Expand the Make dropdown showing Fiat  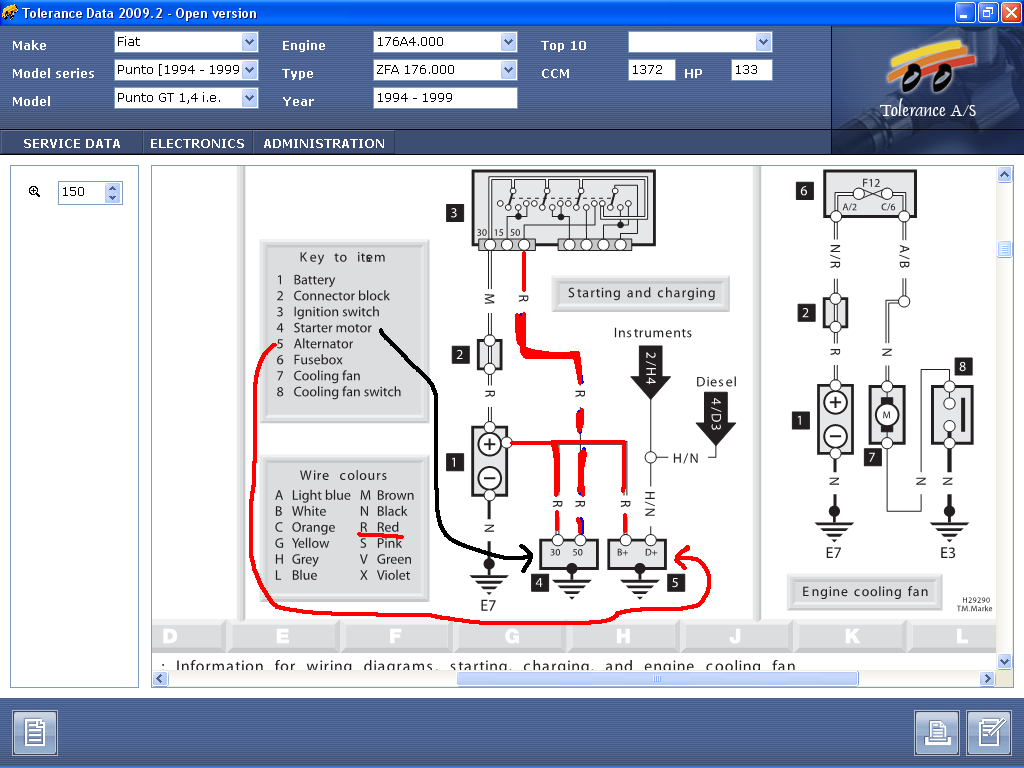click(249, 42)
